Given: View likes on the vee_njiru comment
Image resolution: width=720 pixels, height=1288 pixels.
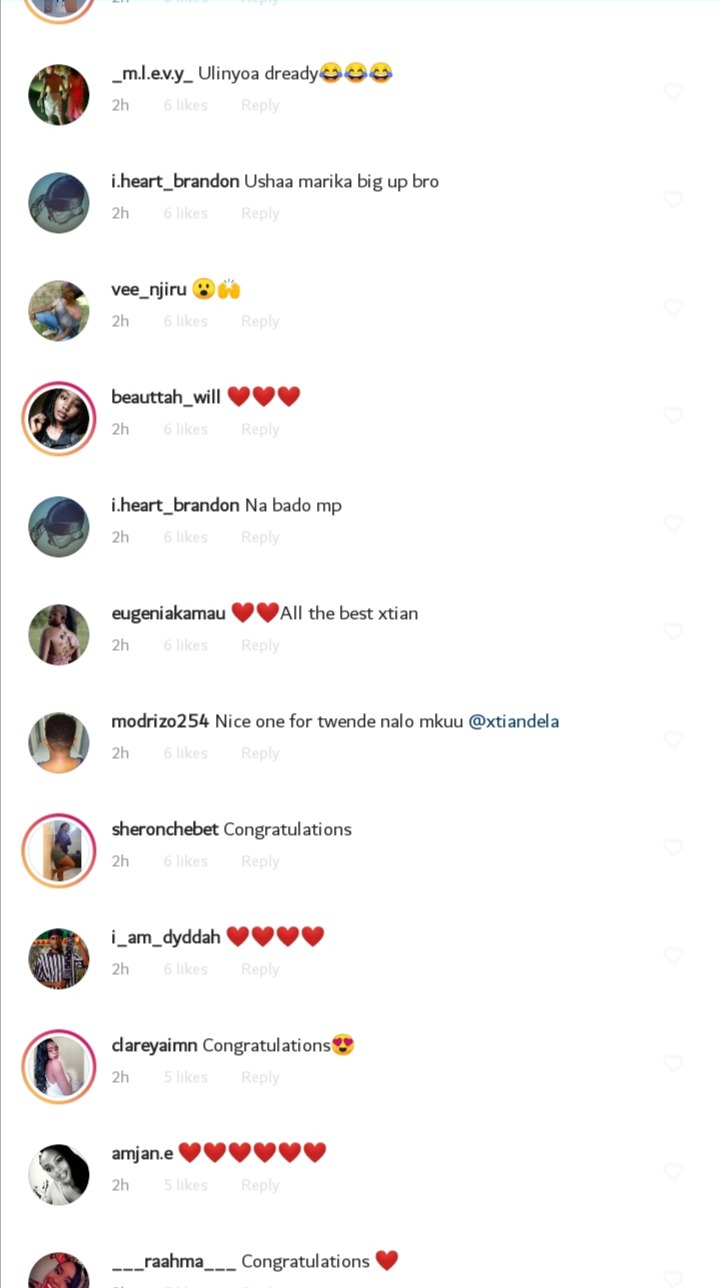Looking at the screenshot, I should 186,321.
